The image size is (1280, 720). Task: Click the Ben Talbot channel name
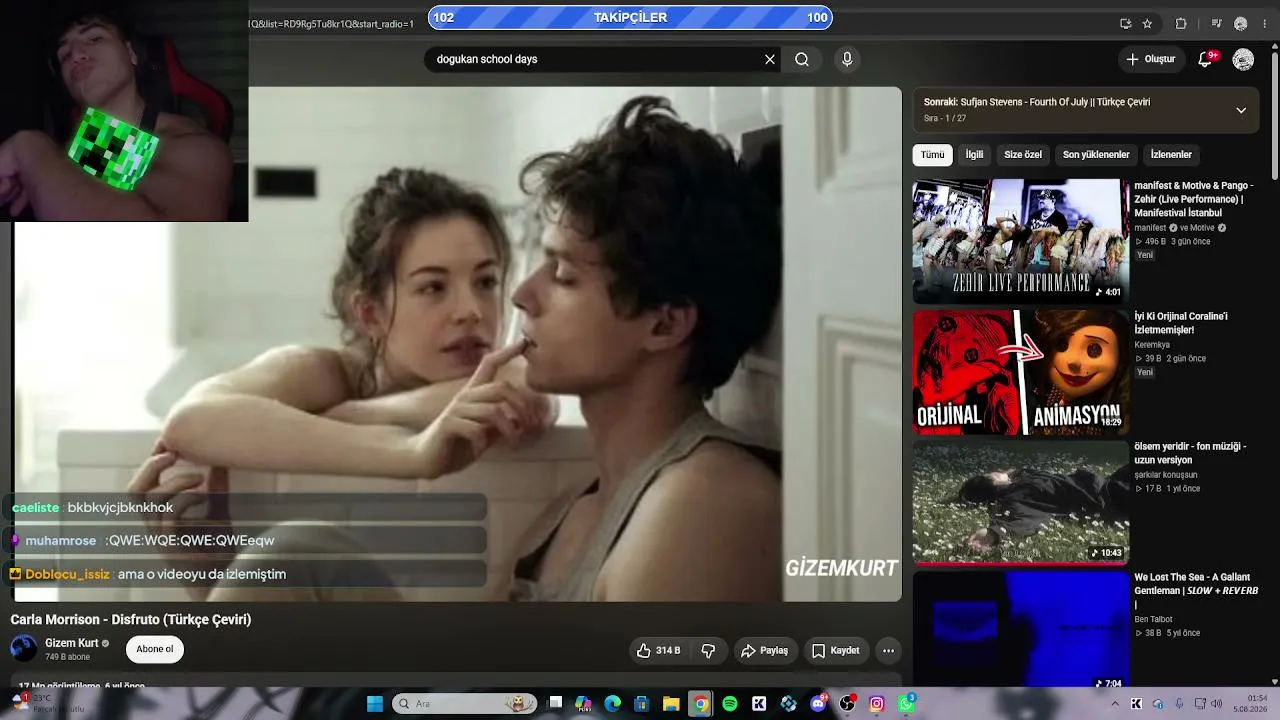[1153, 619]
